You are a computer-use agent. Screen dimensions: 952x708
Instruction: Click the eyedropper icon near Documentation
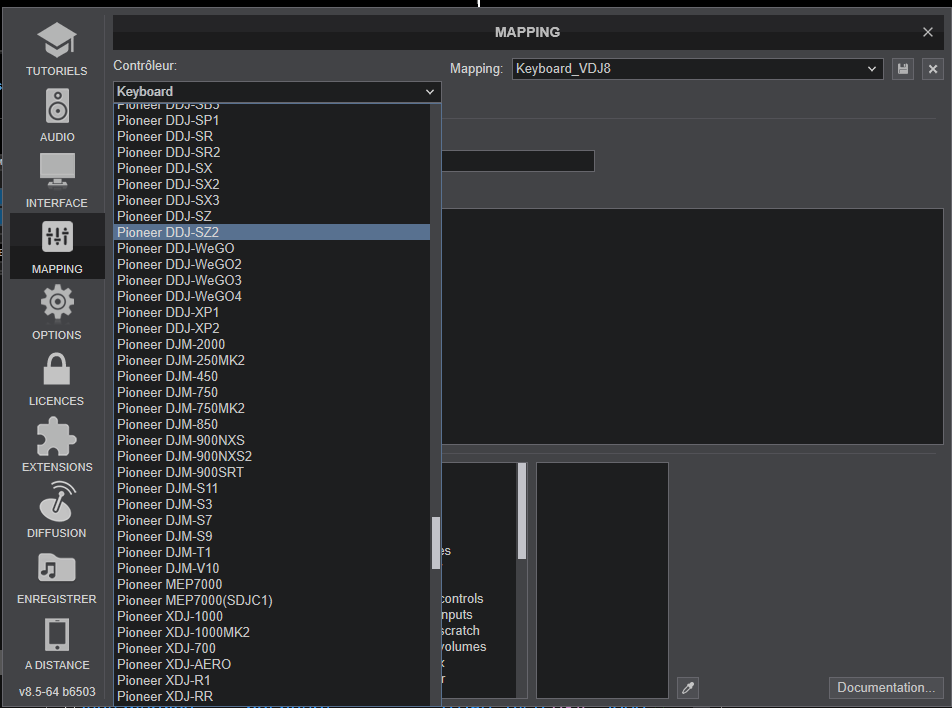coord(687,687)
